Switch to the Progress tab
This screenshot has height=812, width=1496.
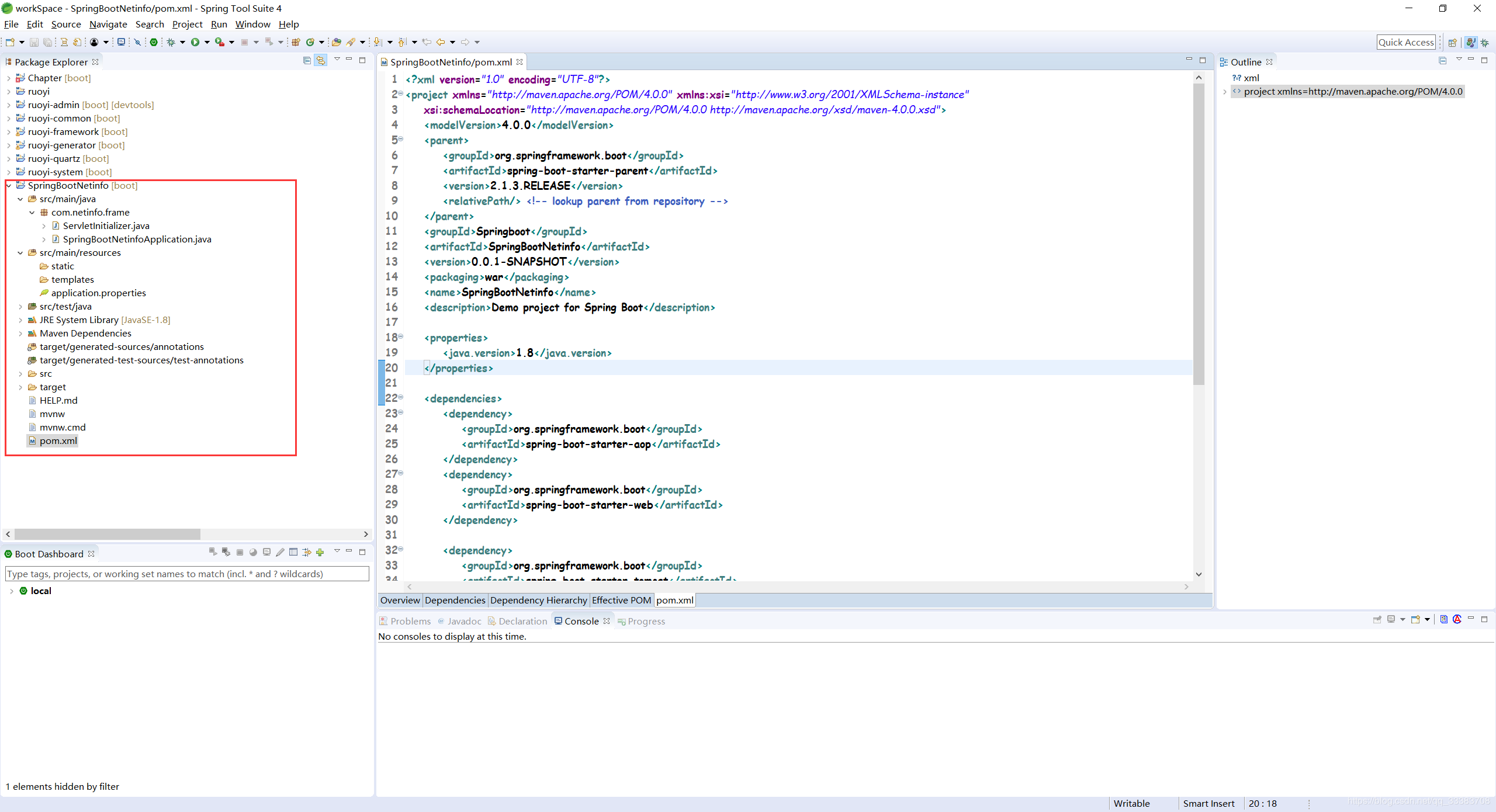coord(641,621)
